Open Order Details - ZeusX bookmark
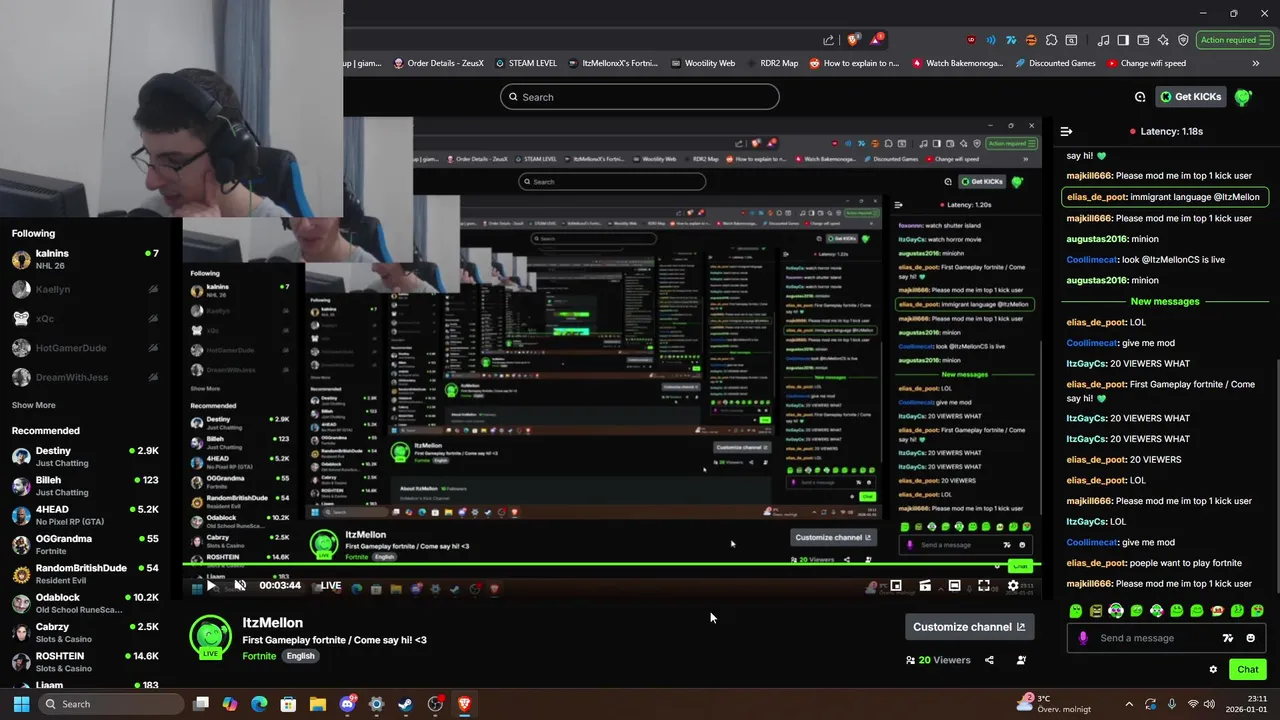 [438, 63]
